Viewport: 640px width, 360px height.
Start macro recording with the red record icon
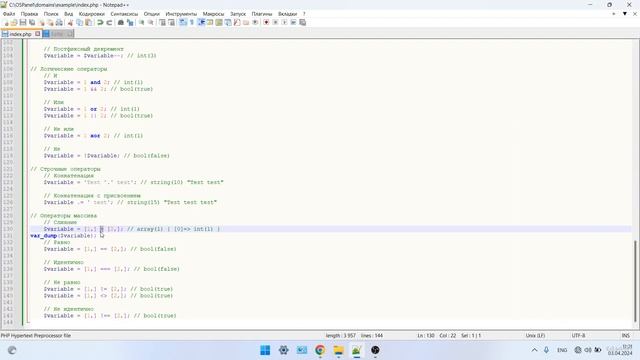266,22
